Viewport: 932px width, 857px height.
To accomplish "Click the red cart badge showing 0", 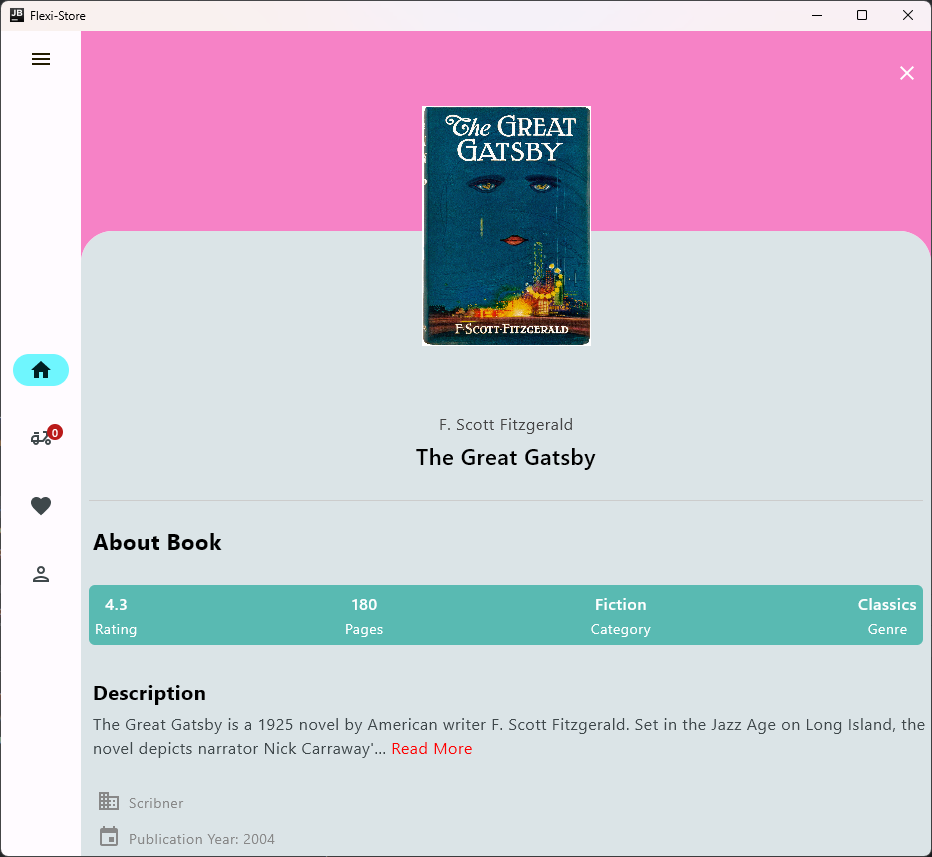I will [55, 432].
